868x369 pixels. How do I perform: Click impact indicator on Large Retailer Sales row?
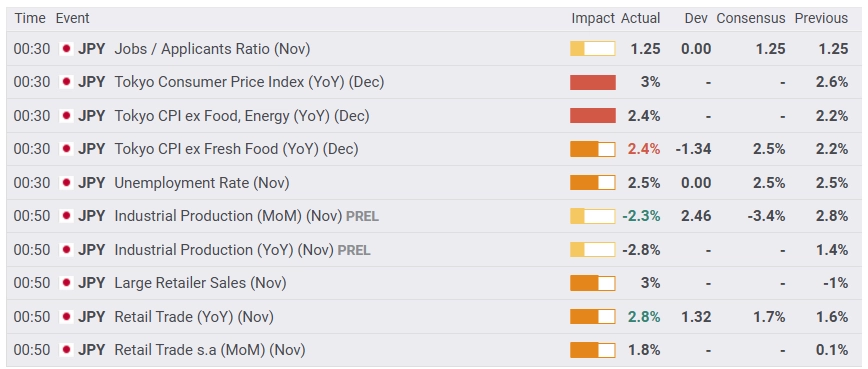click(592, 283)
